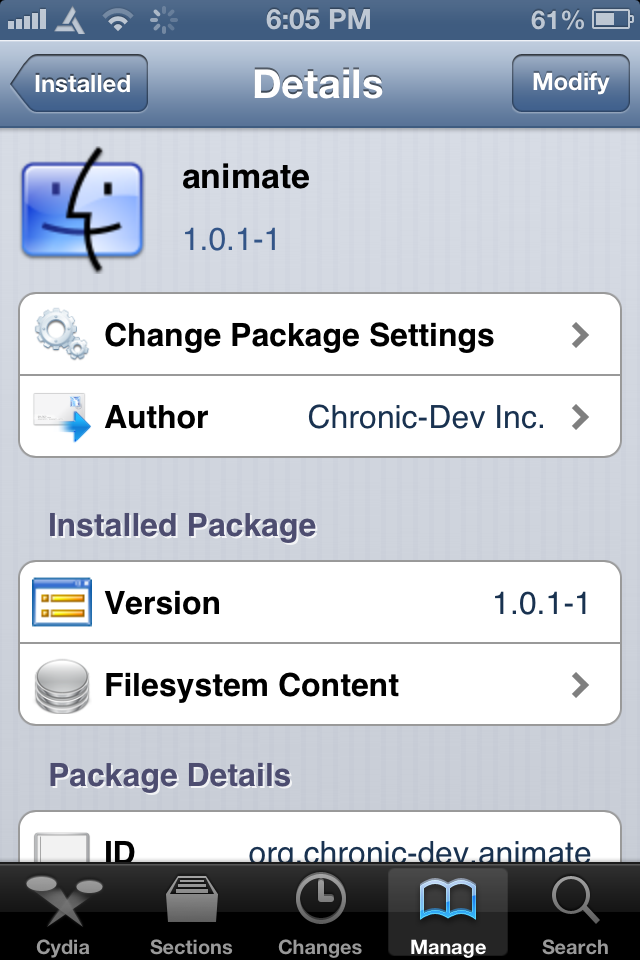The image size is (640, 960).
Task: Tap the Filesystem Content disk stack icon
Action: (x=62, y=685)
